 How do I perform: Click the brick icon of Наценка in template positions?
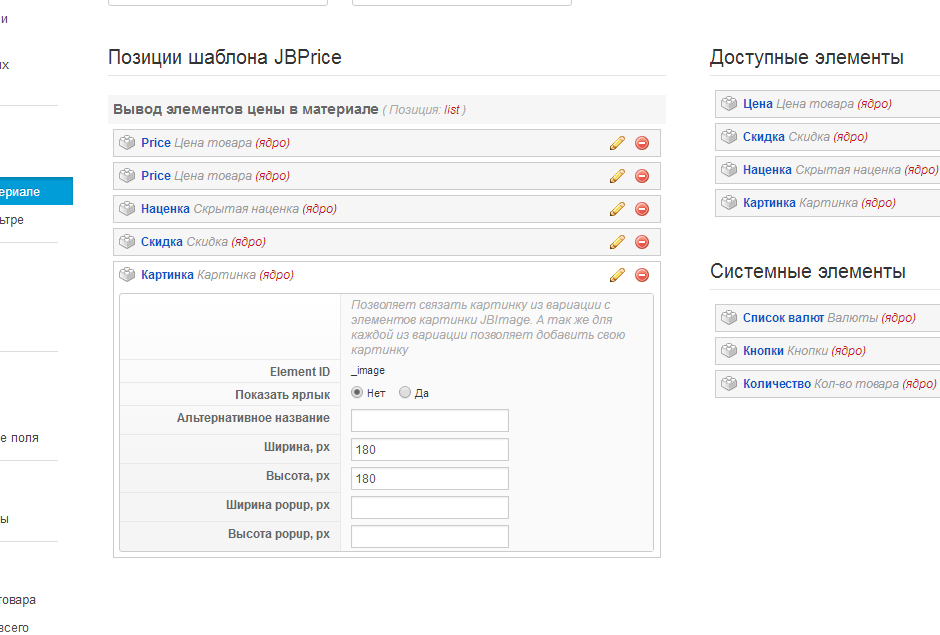pos(127,208)
